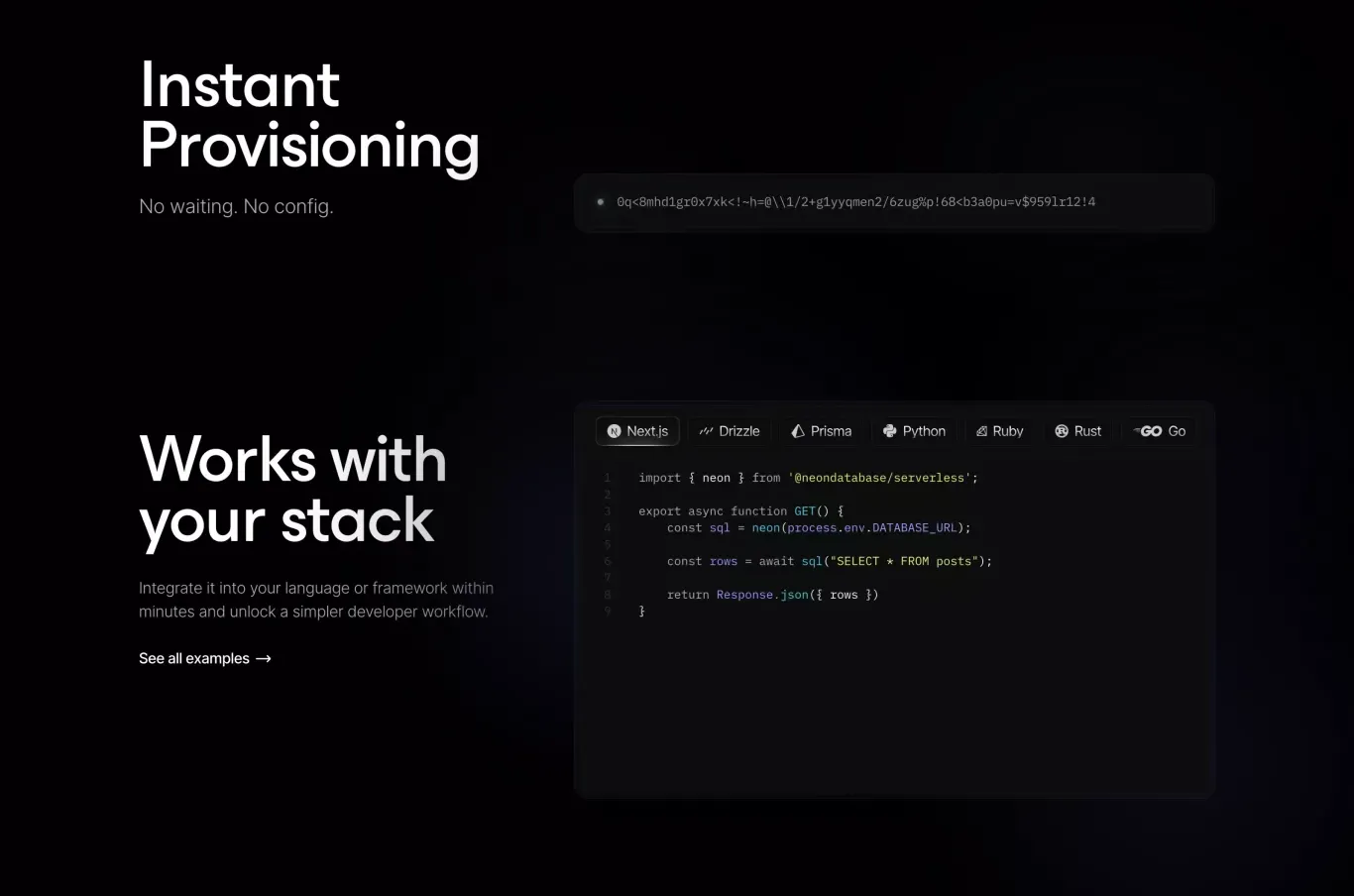1354x896 pixels.
Task: Click the generated connection string field
Action: pos(894,202)
